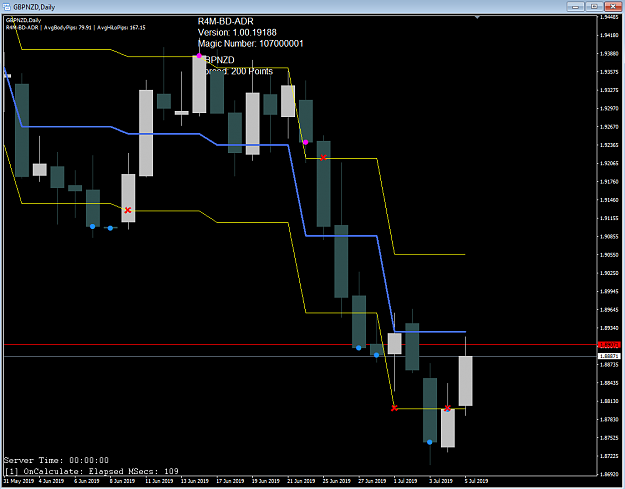Click the 'OnCalculate: Elapsed MSecs: 109' text
This screenshot has width=625, height=489.
(x=101, y=471)
